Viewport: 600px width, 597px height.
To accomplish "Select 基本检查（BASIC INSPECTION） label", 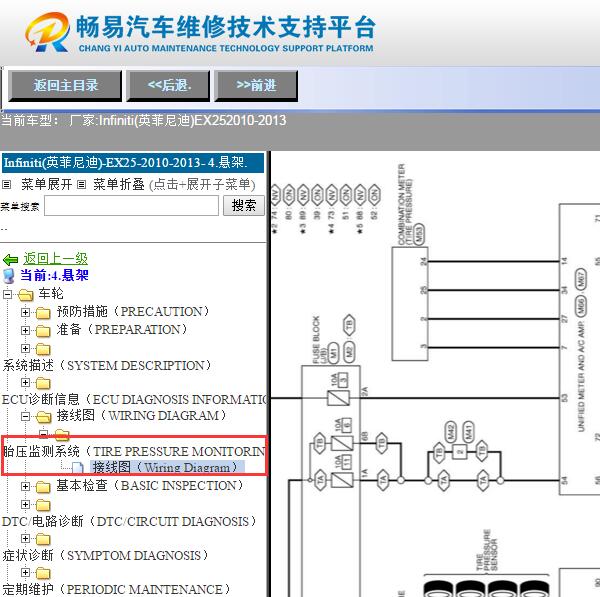I will pos(150,485).
